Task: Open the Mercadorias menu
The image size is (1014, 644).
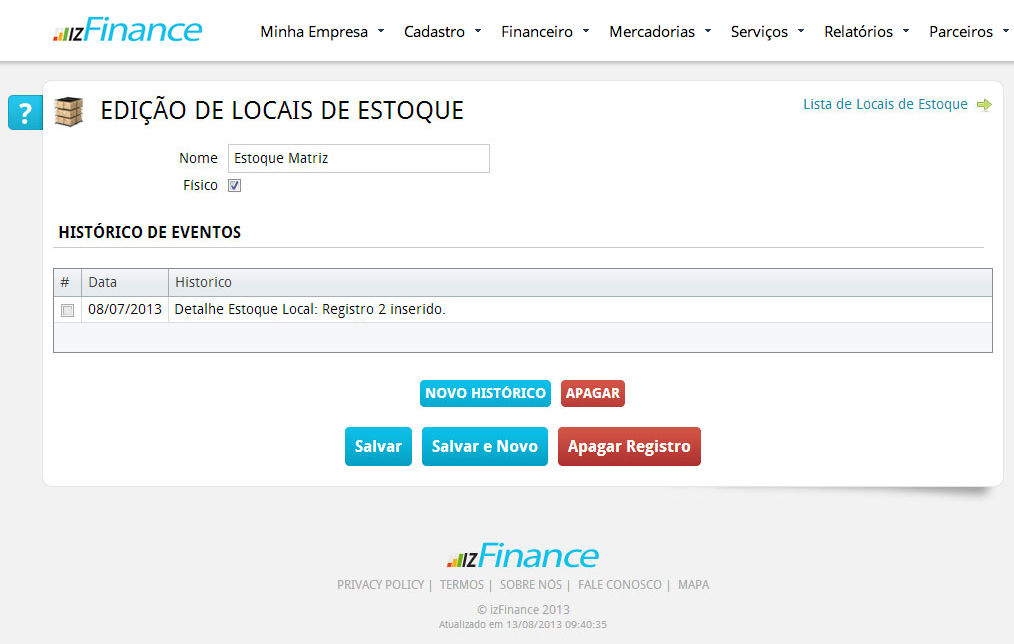Action: tap(660, 32)
